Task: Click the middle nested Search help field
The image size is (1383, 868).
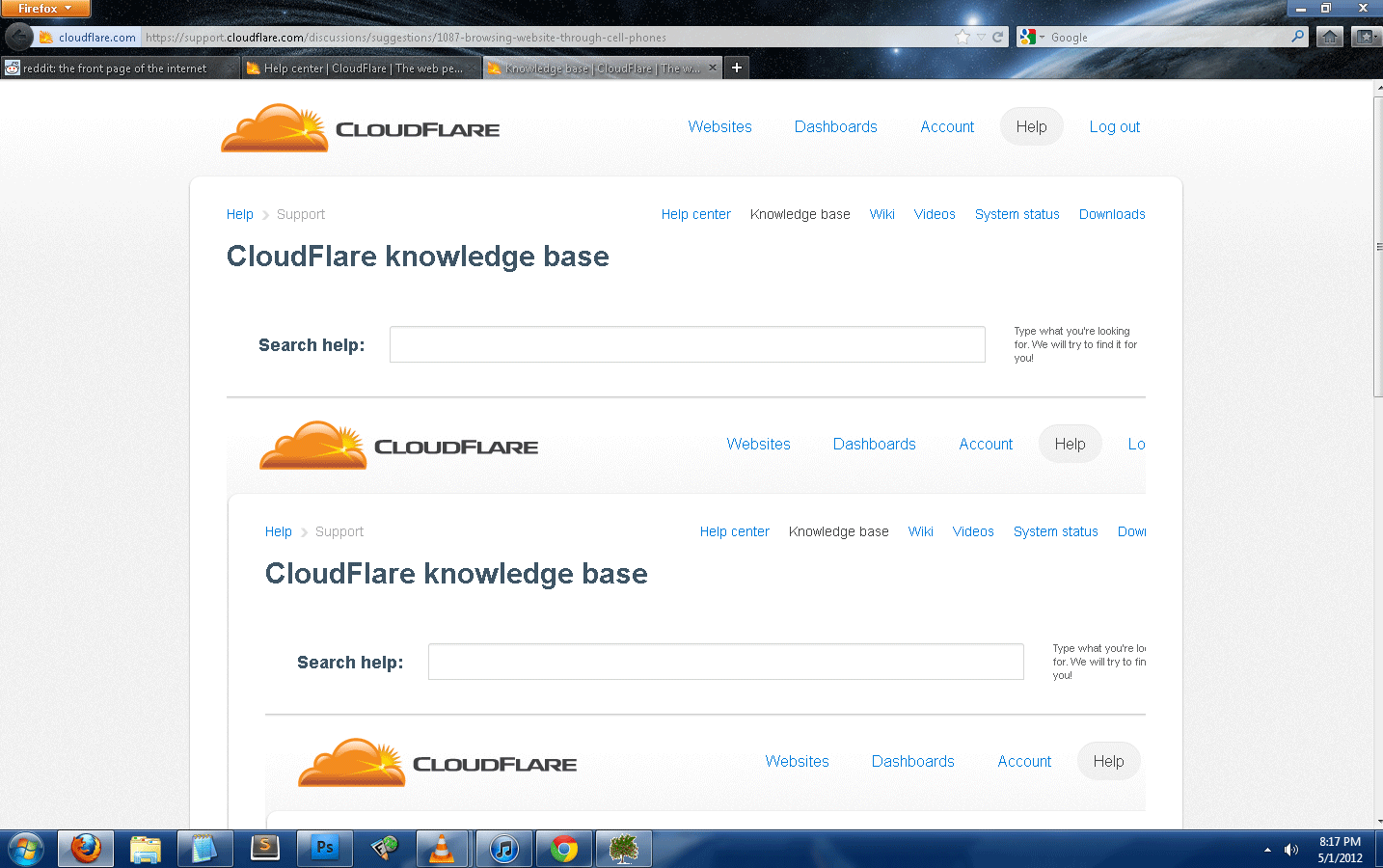Action: point(726,662)
